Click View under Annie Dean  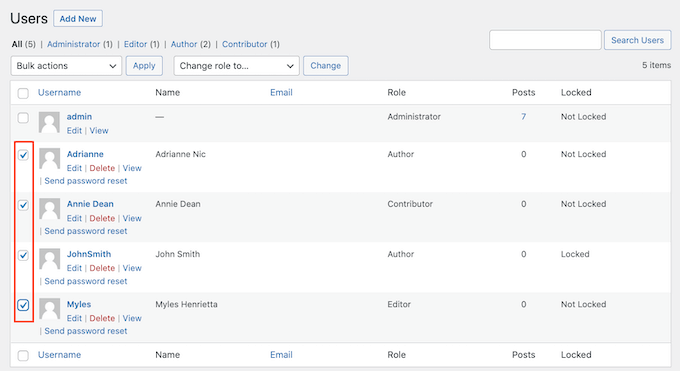tap(132, 218)
